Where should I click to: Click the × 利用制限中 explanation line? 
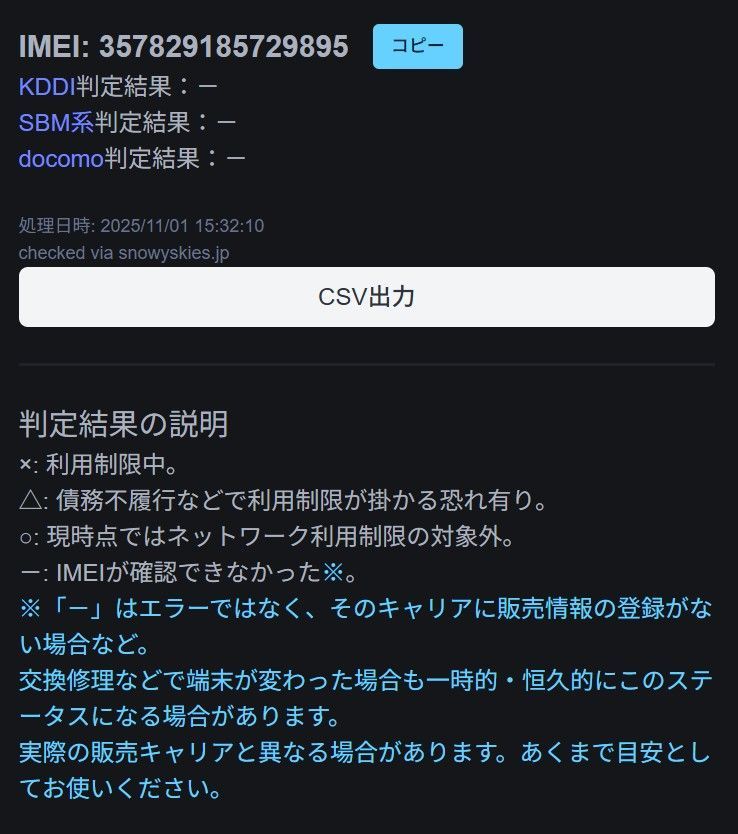(98, 464)
